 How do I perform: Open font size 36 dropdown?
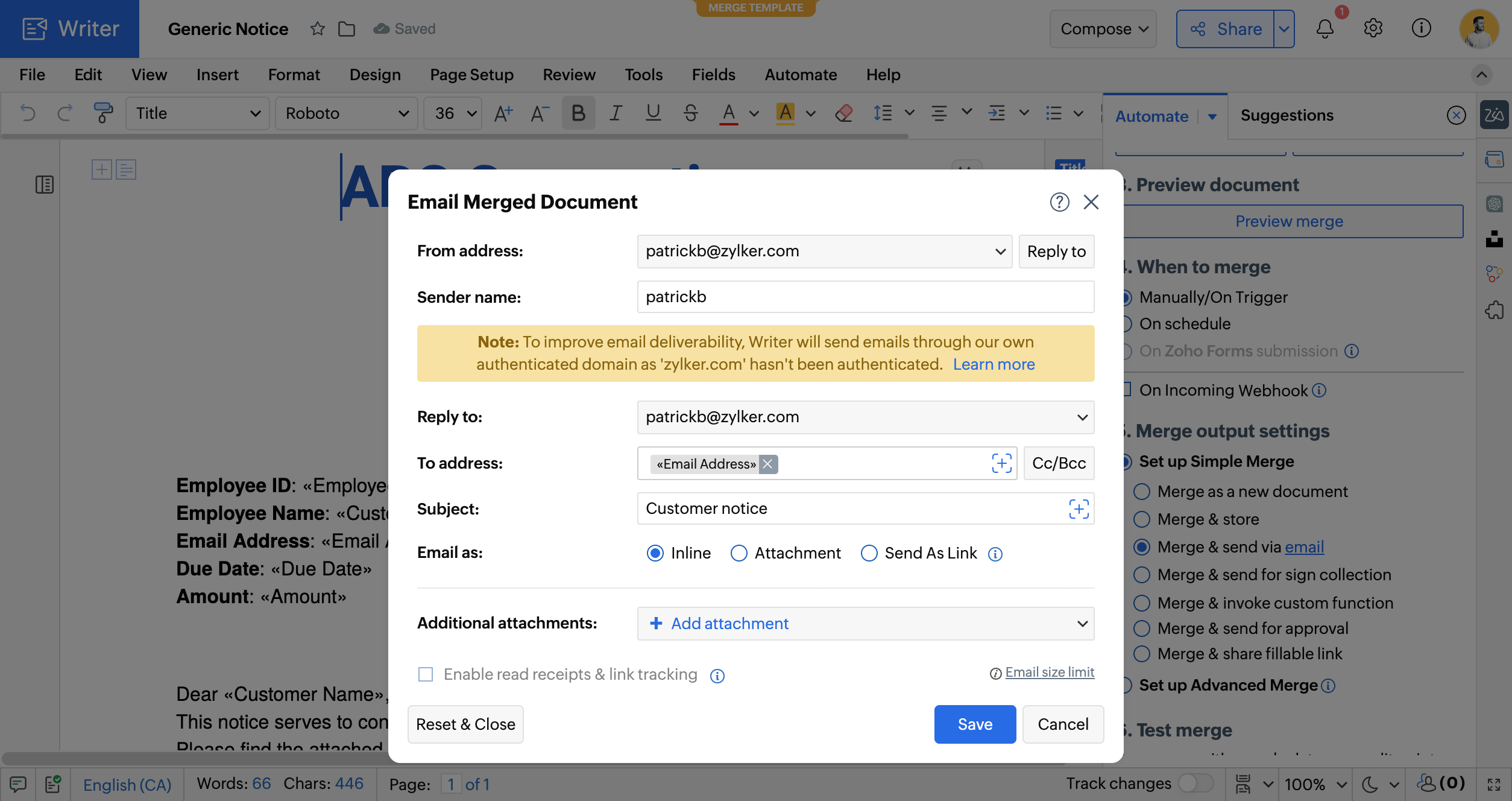point(453,113)
